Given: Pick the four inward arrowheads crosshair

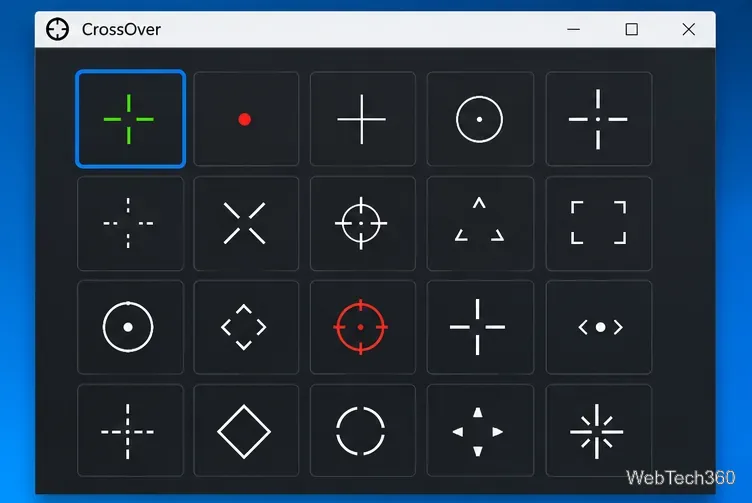Looking at the screenshot, I should (480, 431).
